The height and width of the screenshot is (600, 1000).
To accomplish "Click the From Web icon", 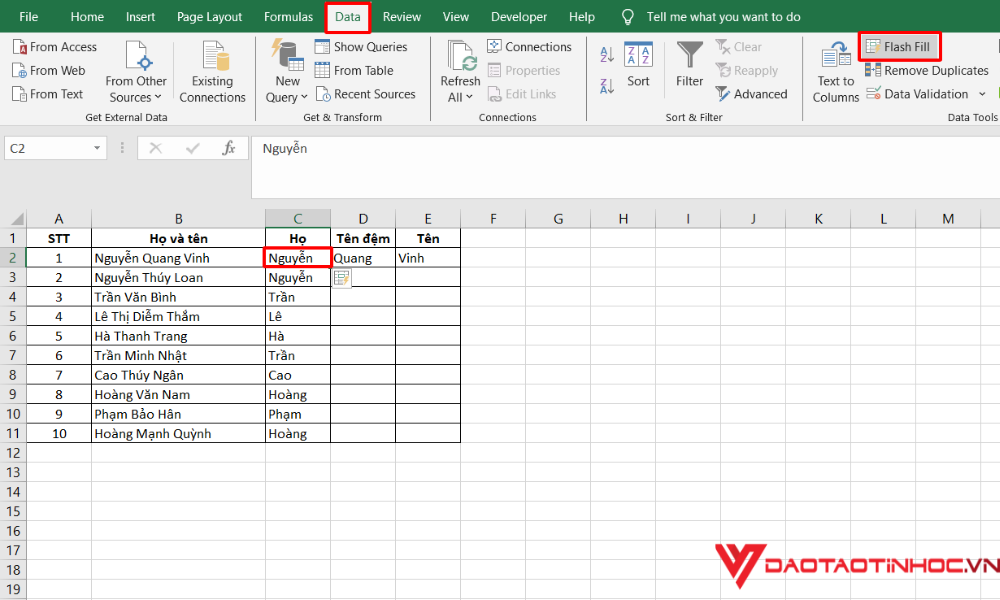I will (19, 70).
